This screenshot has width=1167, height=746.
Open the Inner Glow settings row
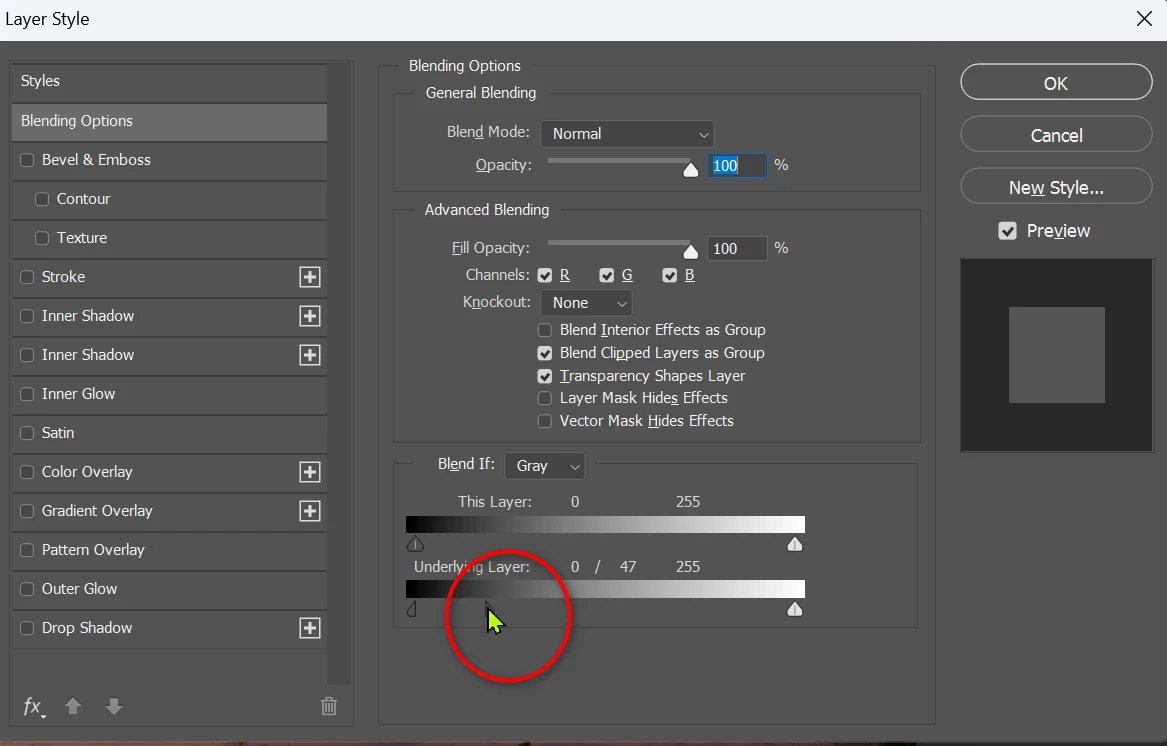(x=169, y=394)
